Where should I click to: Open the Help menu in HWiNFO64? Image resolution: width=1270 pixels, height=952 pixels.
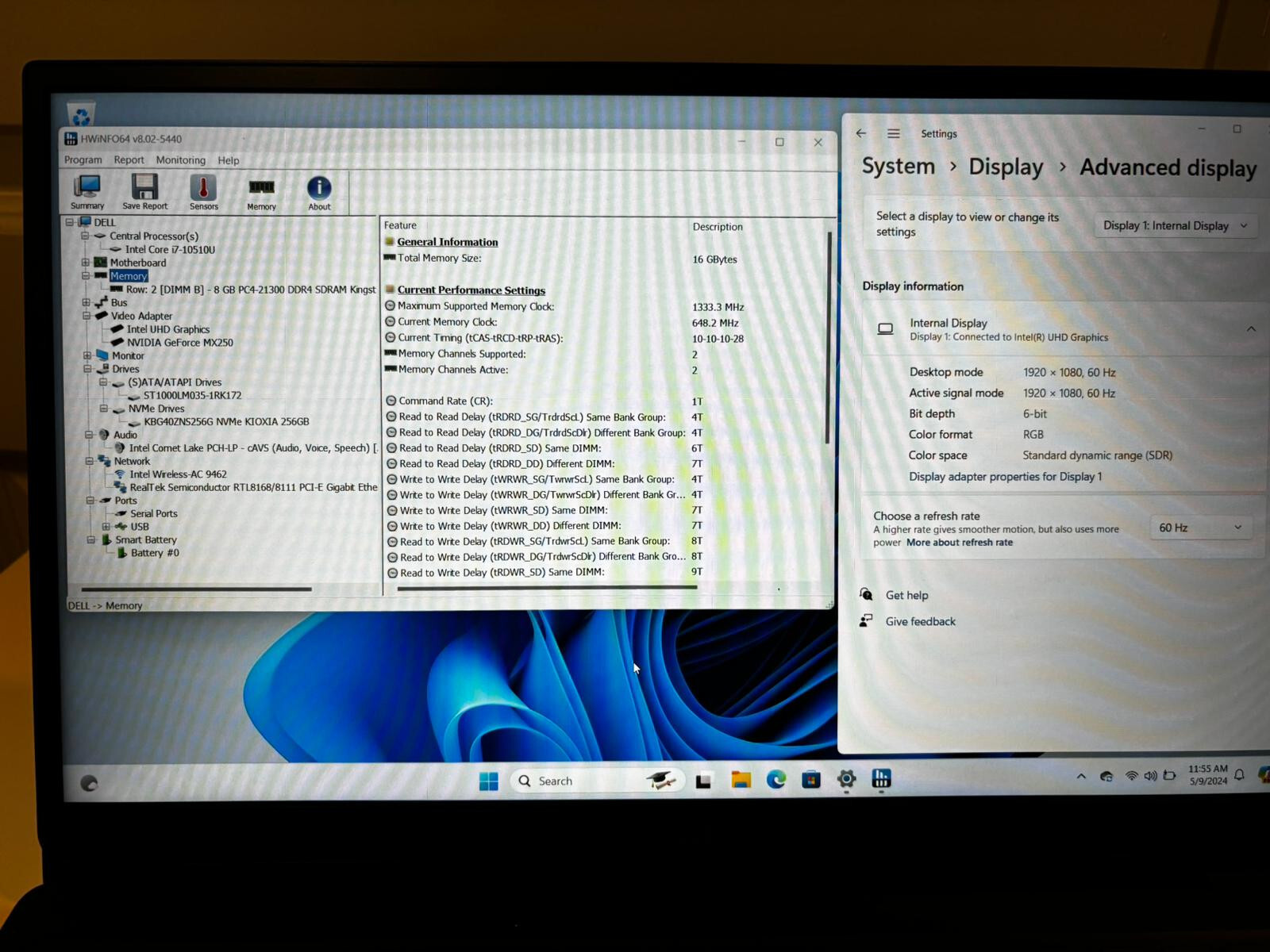(x=229, y=160)
